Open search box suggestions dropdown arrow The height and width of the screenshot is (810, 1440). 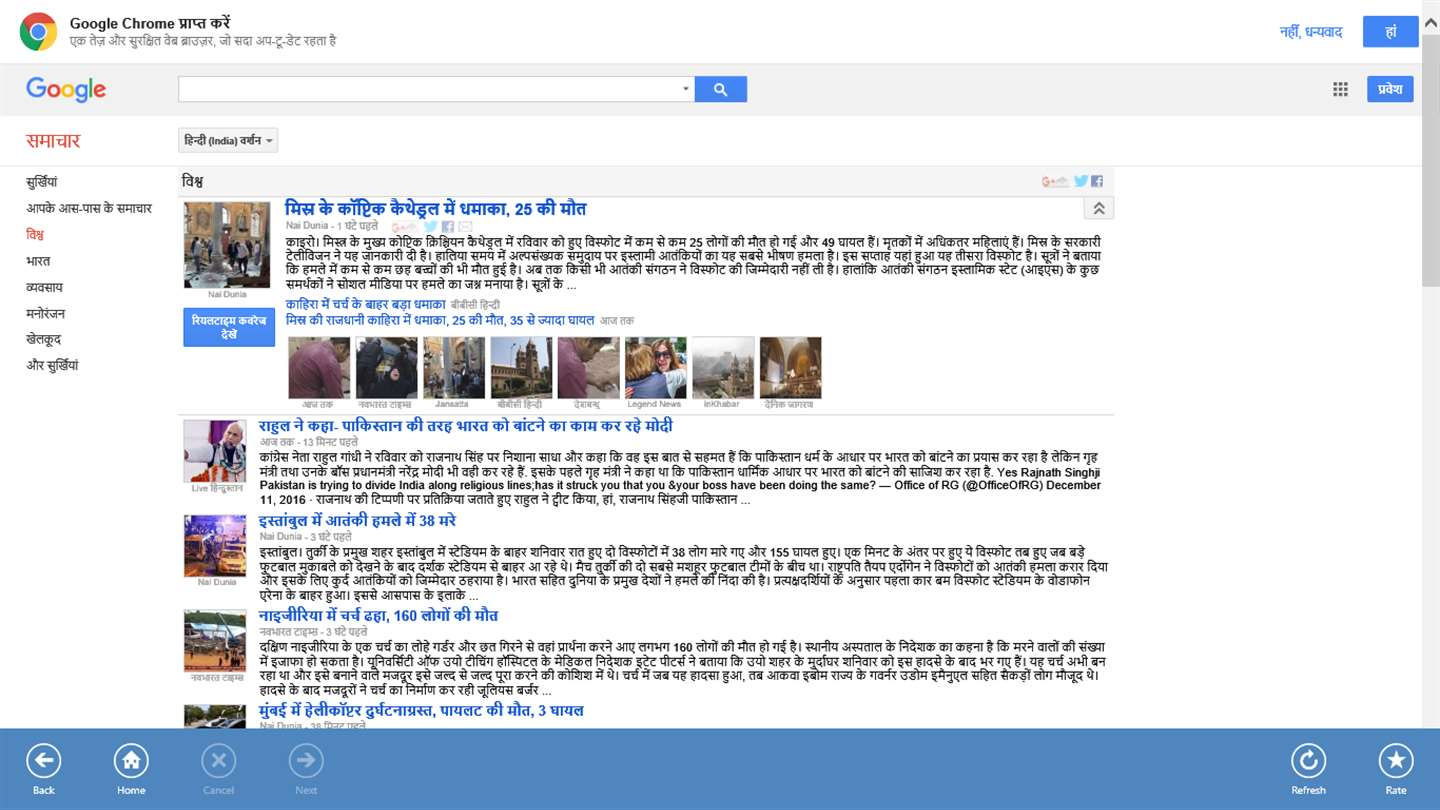tap(686, 89)
